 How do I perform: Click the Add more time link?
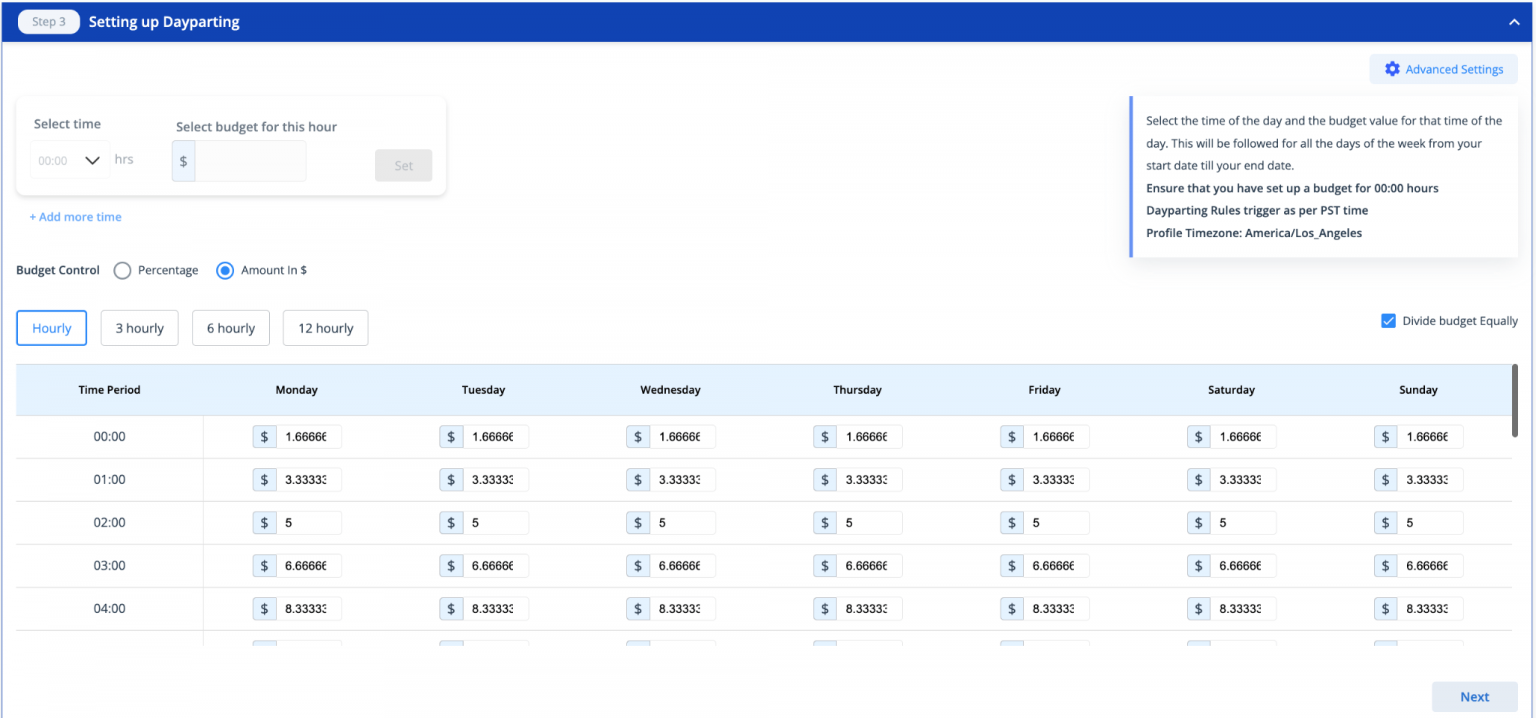click(x=76, y=217)
